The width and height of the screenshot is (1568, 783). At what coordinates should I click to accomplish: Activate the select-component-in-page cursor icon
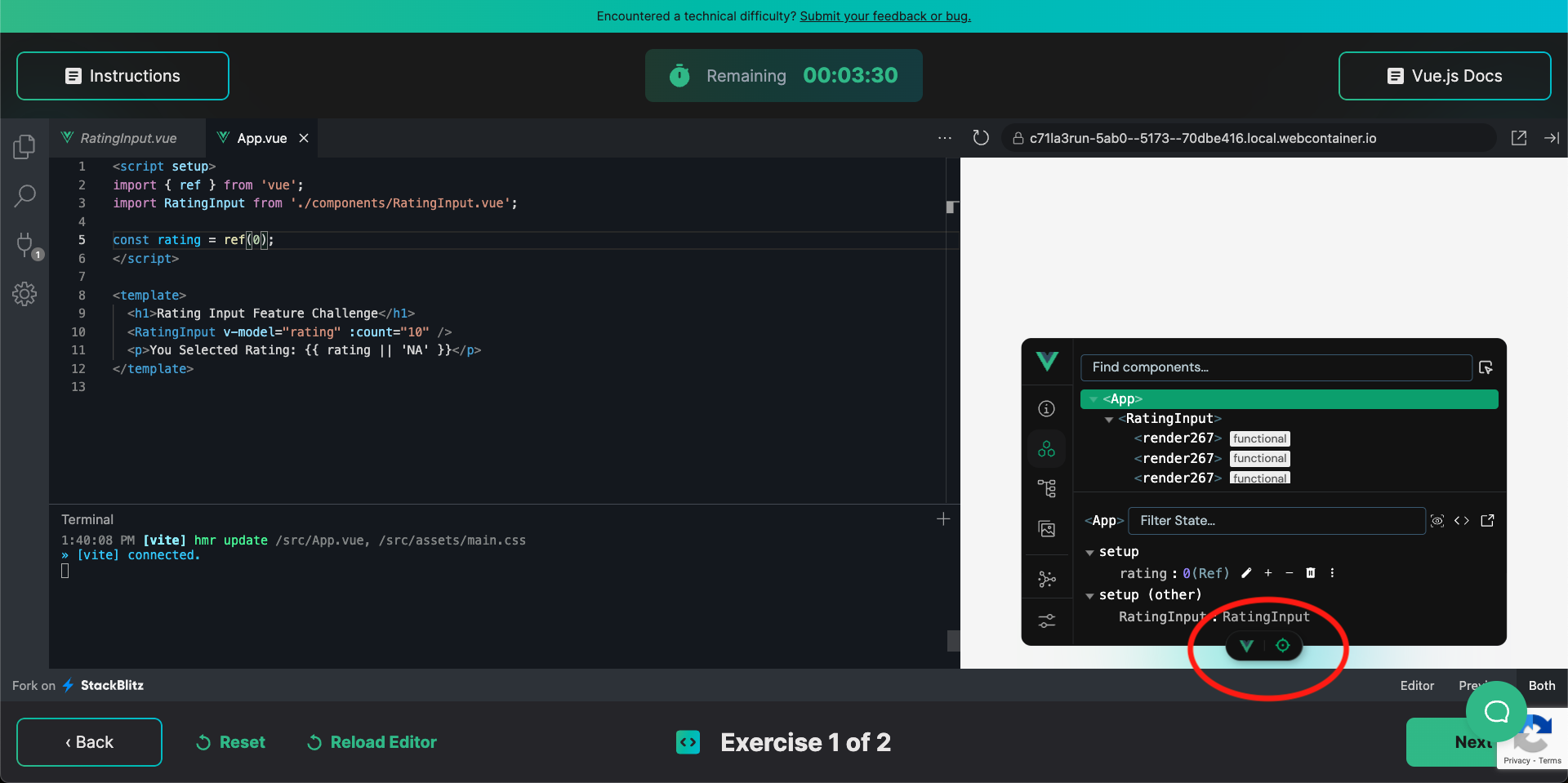pyautogui.click(x=1486, y=367)
